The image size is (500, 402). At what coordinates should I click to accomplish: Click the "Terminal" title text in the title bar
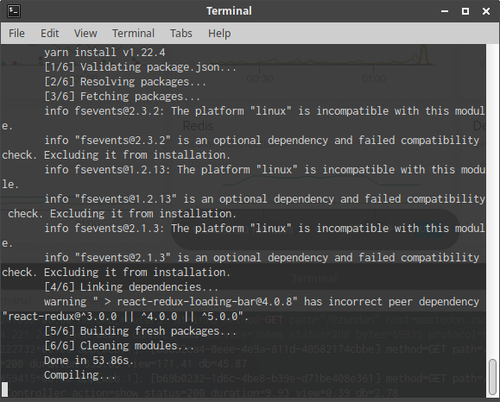point(229,11)
